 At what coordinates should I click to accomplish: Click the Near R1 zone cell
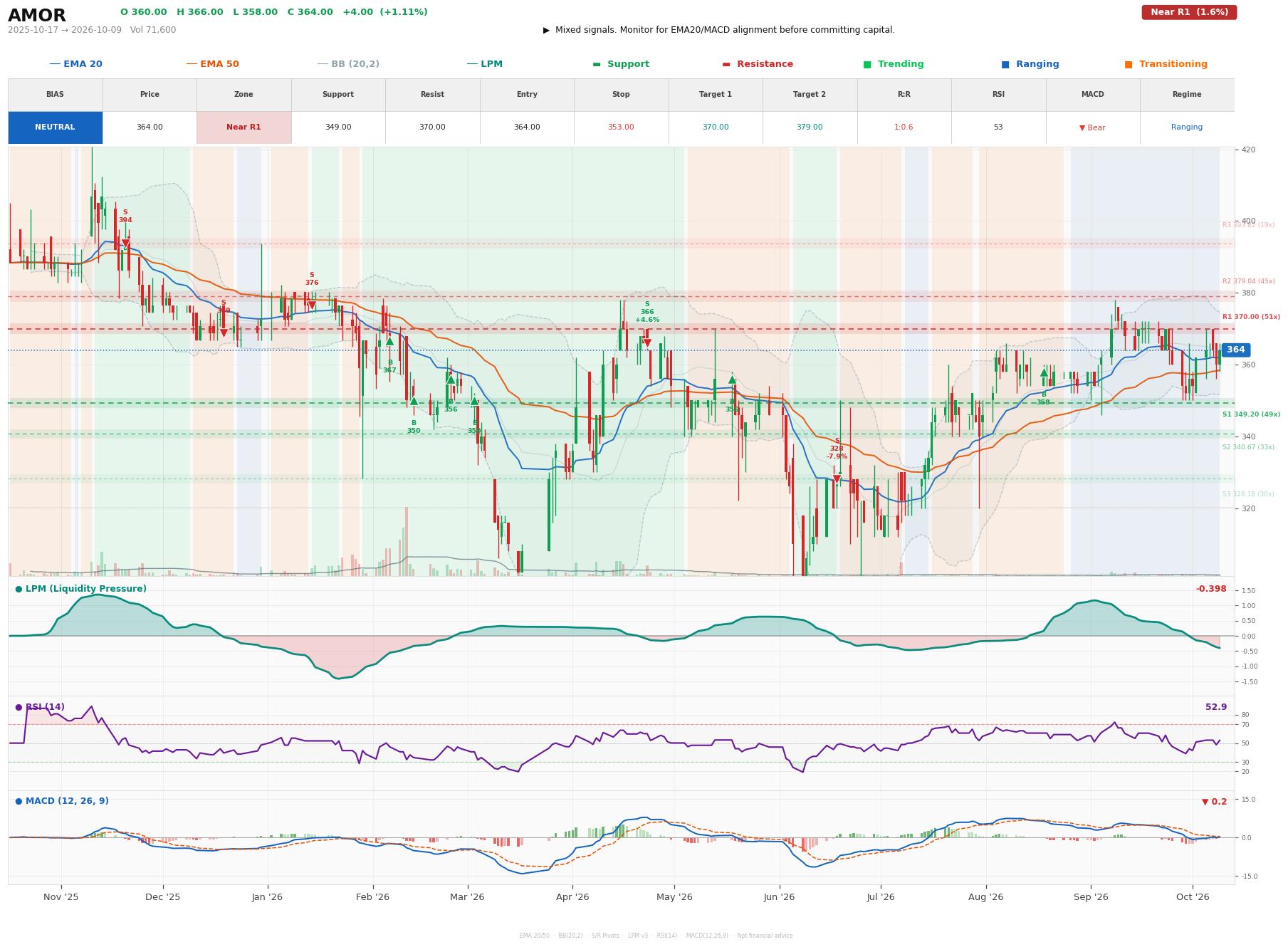tap(244, 127)
